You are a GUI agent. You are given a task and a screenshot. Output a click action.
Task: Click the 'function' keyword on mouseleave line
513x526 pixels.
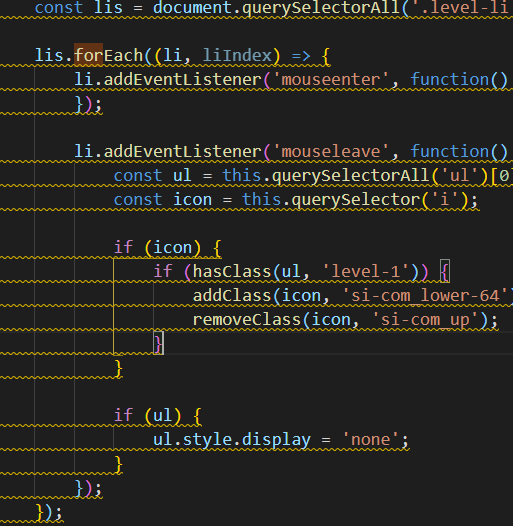(x=450, y=151)
